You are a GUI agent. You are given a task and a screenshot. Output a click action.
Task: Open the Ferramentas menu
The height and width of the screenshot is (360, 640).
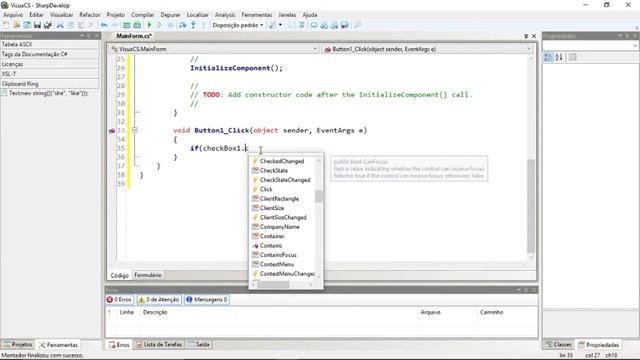coord(257,15)
